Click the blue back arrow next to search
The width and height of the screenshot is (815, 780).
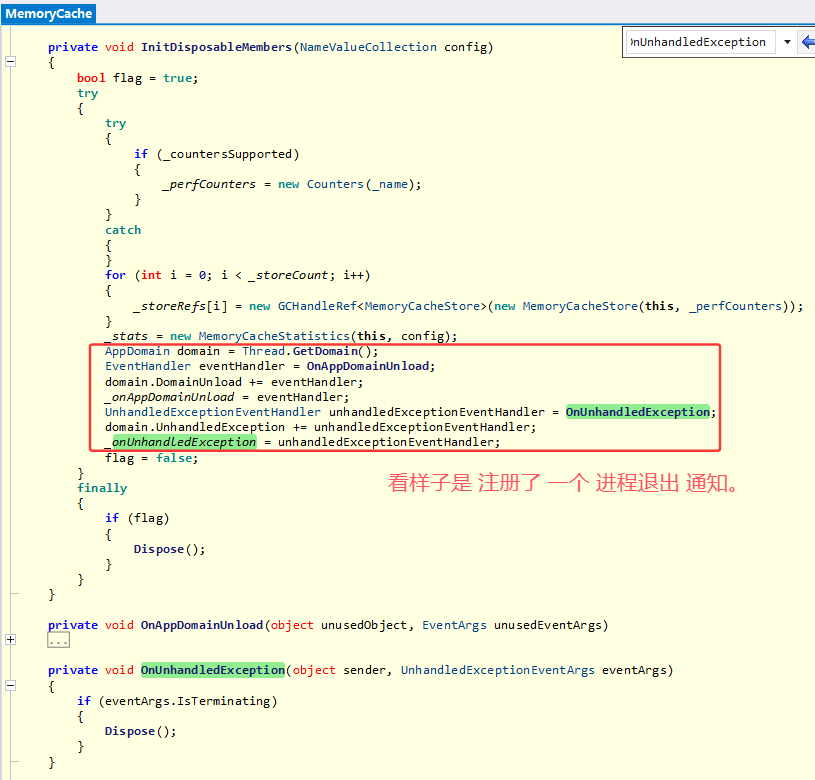[x=808, y=42]
